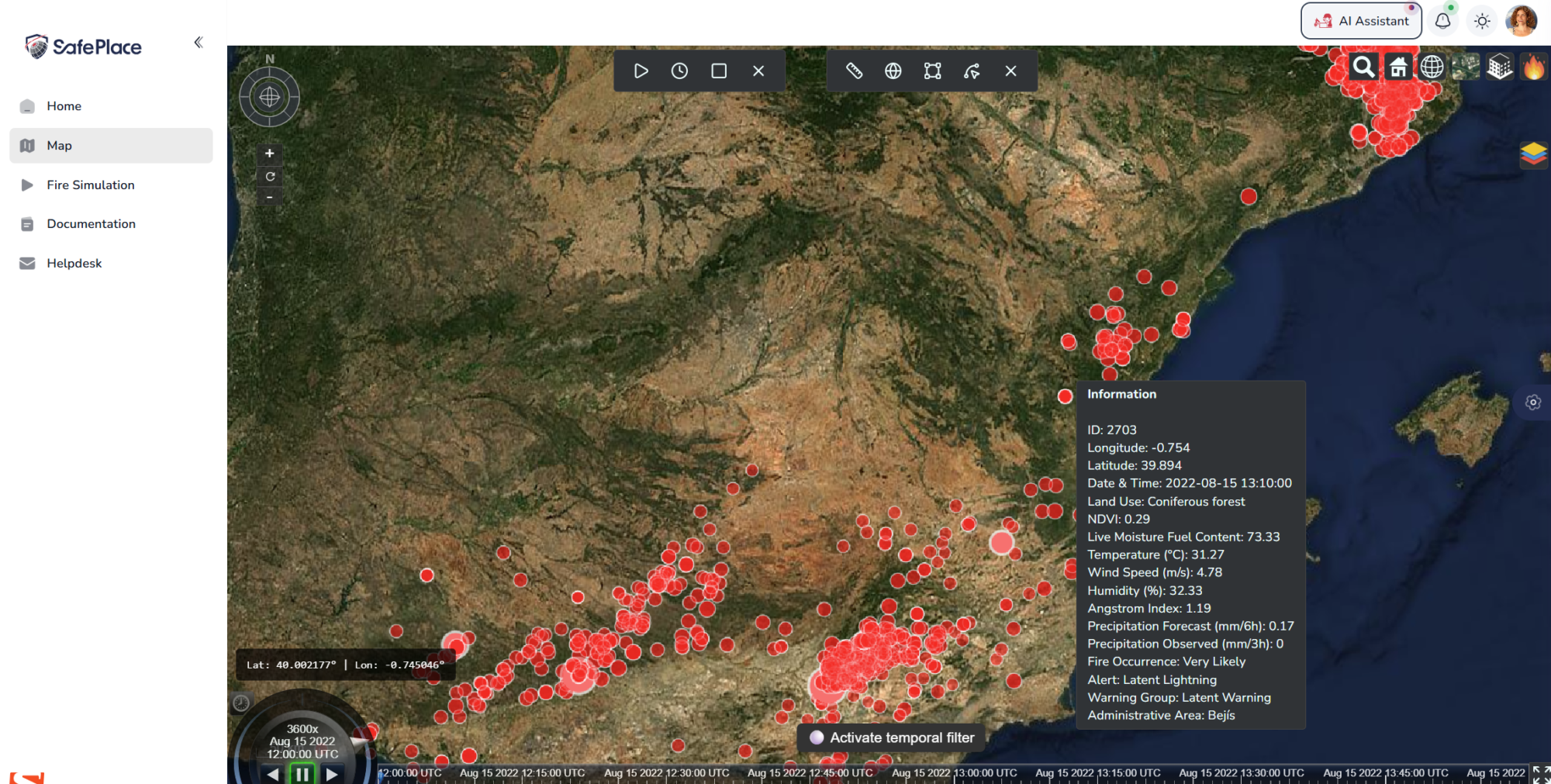Toggle light and dark theme

coord(1482,21)
